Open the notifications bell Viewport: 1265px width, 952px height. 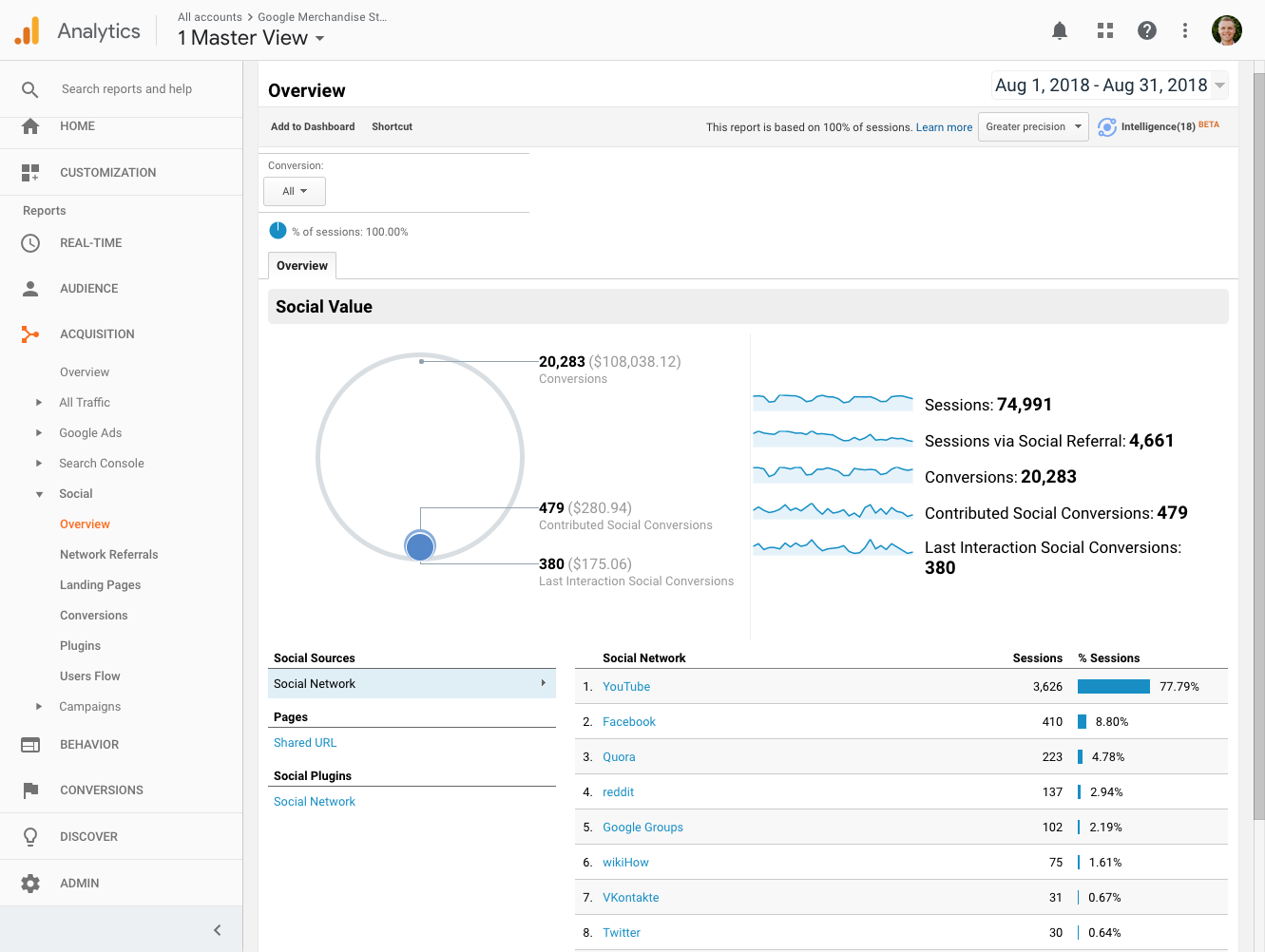click(1060, 30)
